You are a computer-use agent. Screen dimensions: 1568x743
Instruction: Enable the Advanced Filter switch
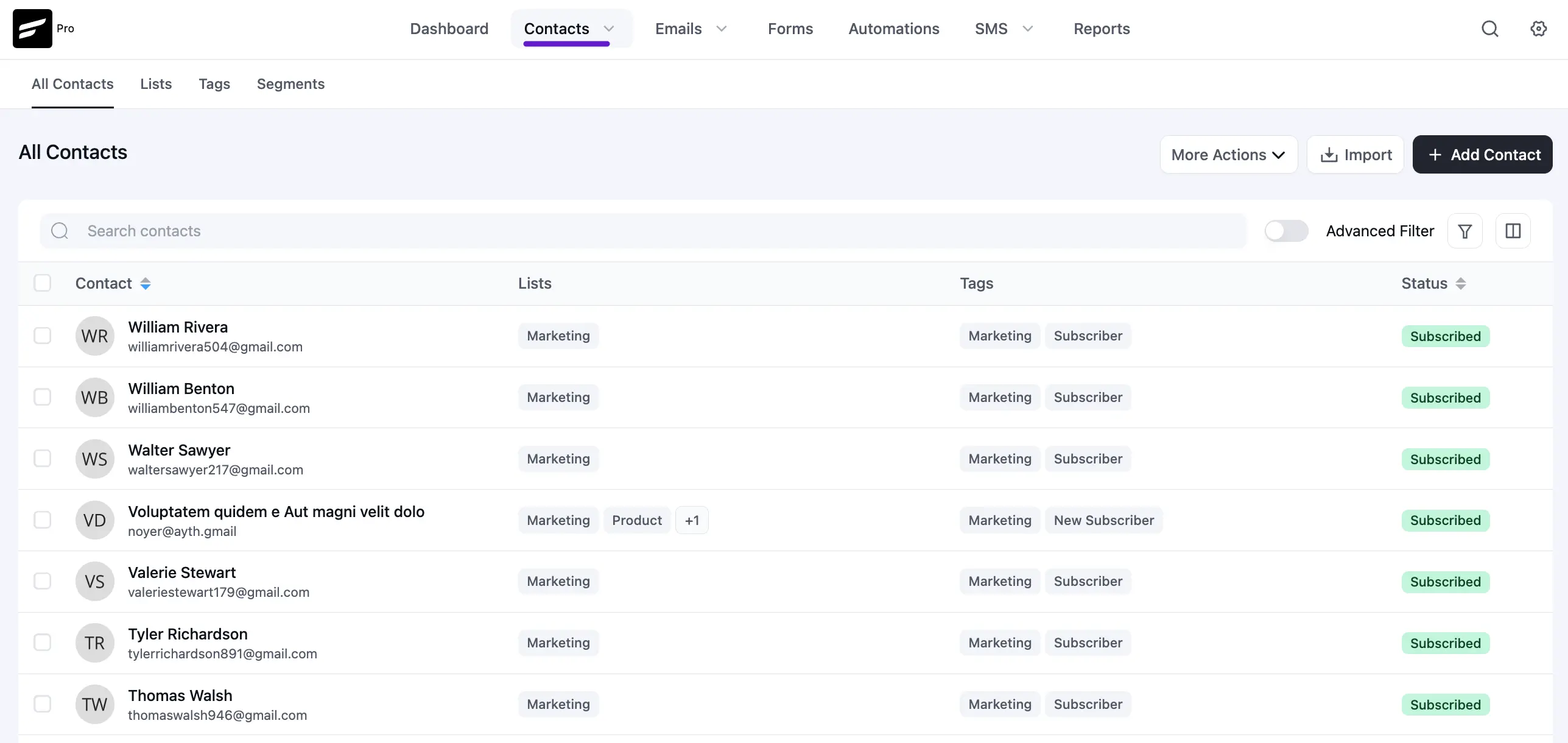[x=1286, y=231]
